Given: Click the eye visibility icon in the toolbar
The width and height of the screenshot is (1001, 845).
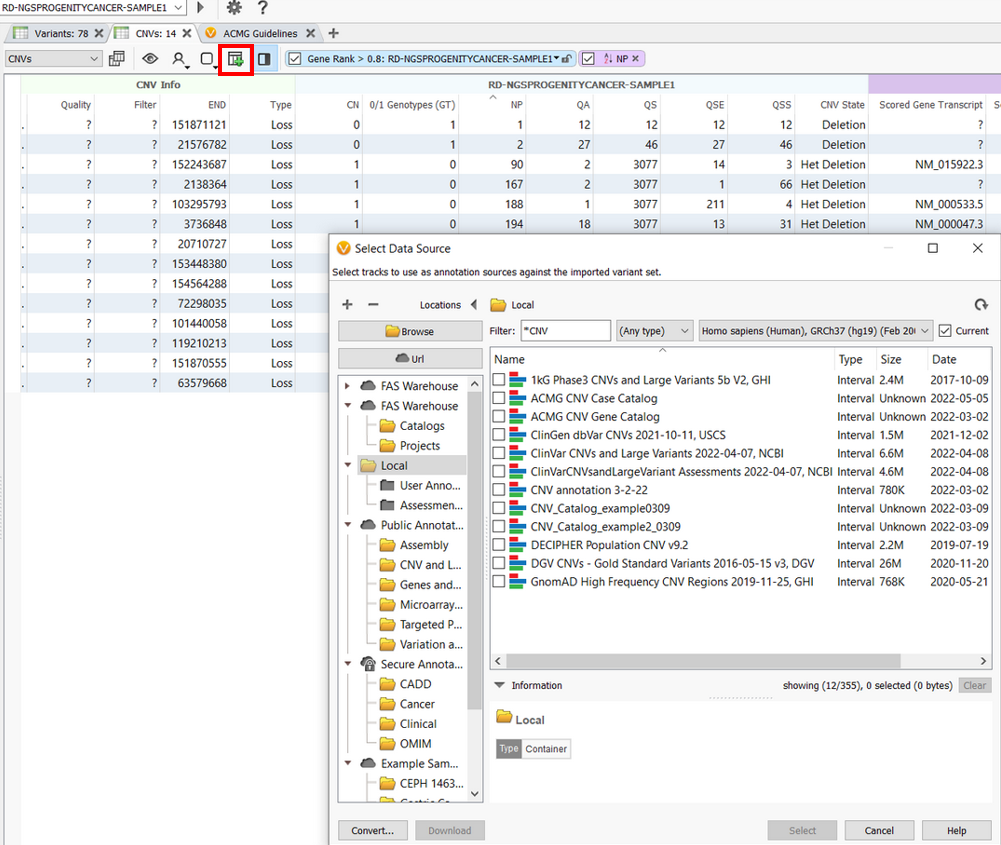Looking at the screenshot, I should pyautogui.click(x=149, y=58).
